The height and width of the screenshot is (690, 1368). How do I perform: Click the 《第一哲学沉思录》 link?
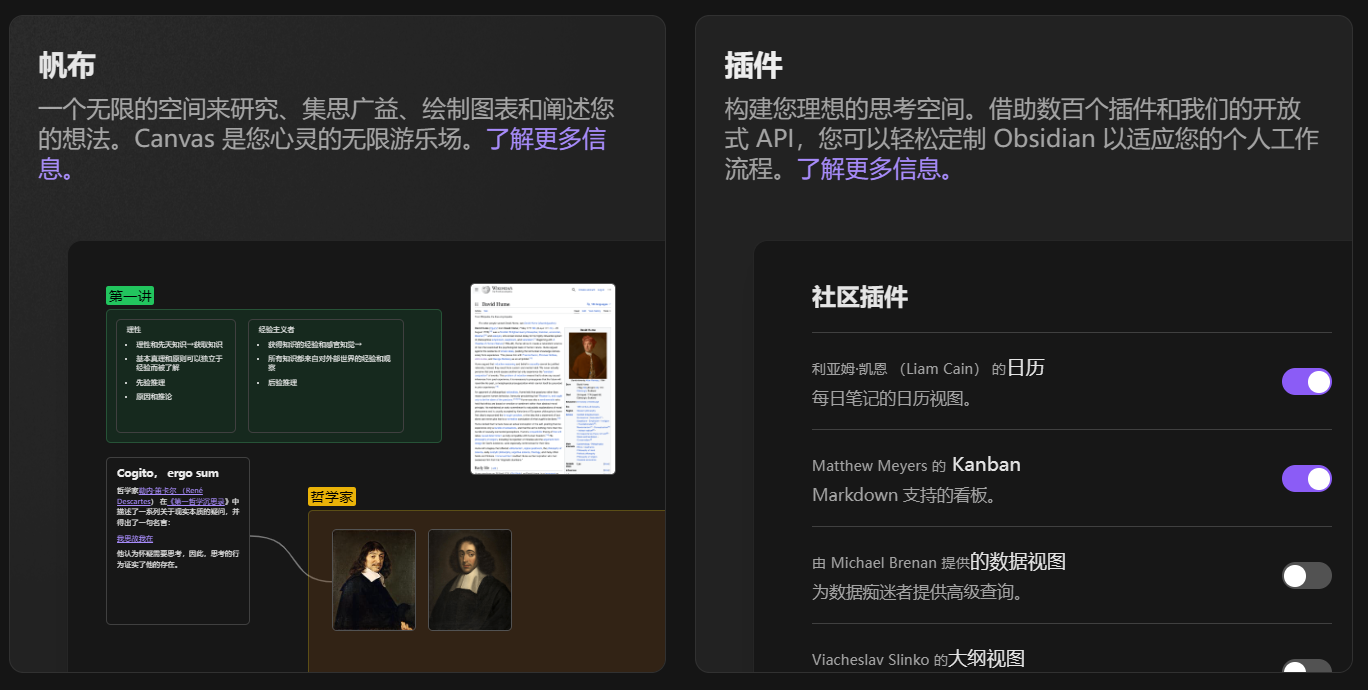tap(197, 502)
